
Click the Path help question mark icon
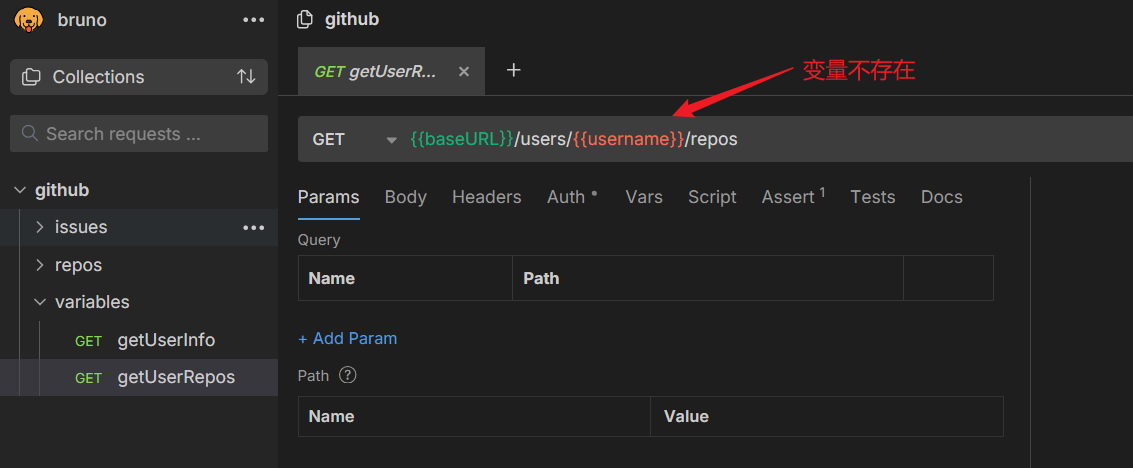[348, 376]
